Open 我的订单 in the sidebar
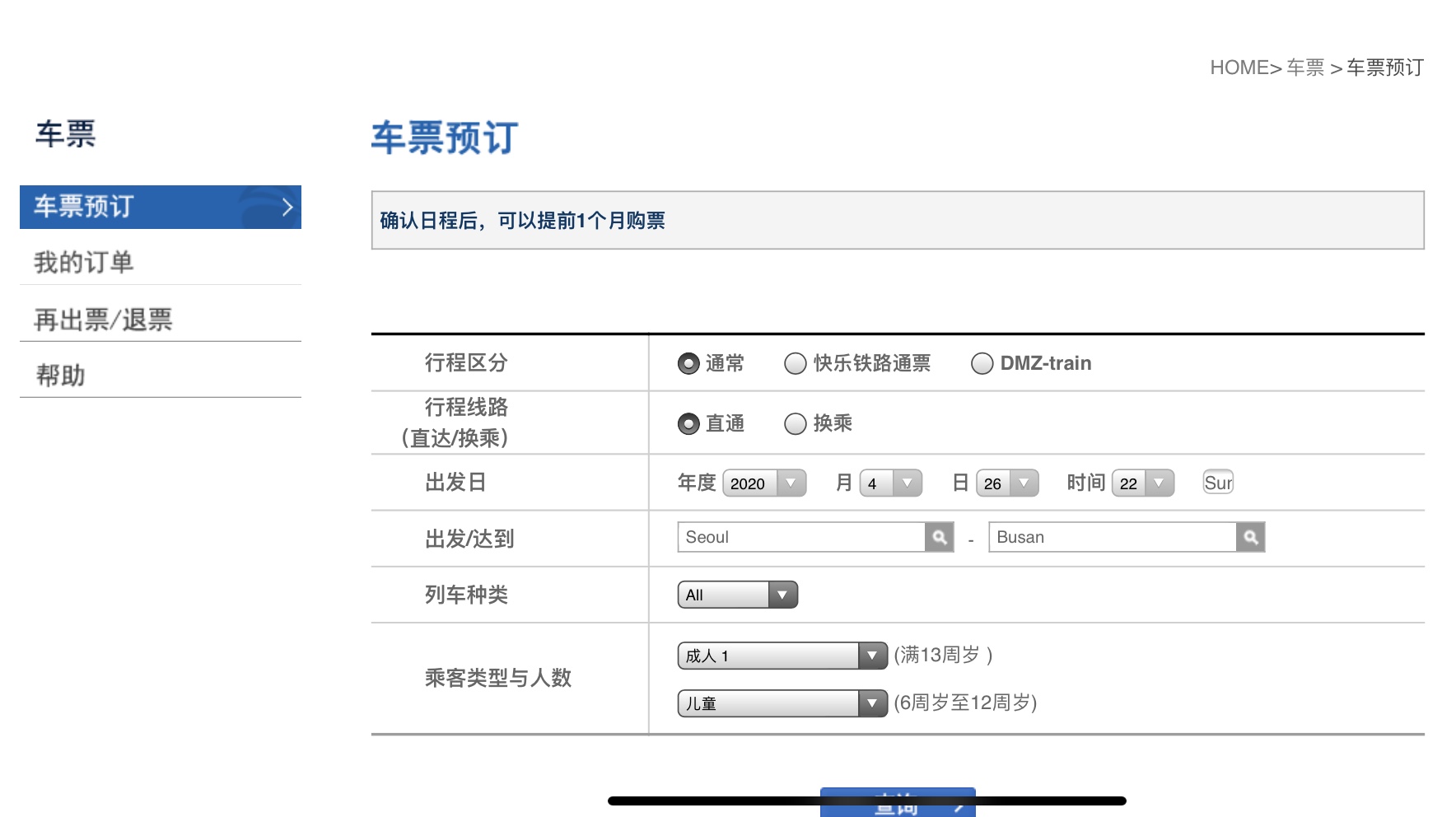 pos(84,262)
